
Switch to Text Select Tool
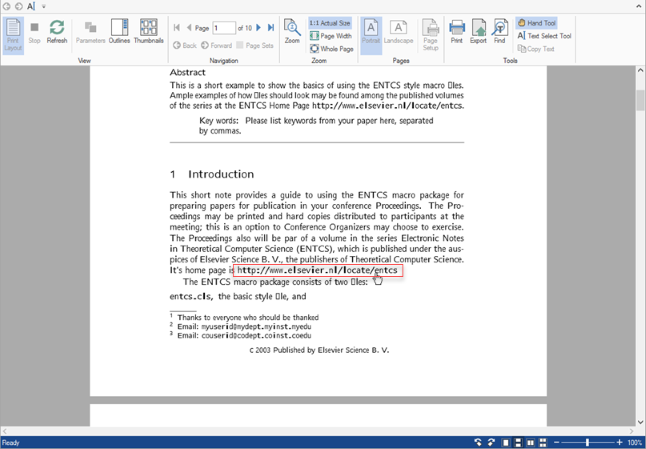coord(544,36)
